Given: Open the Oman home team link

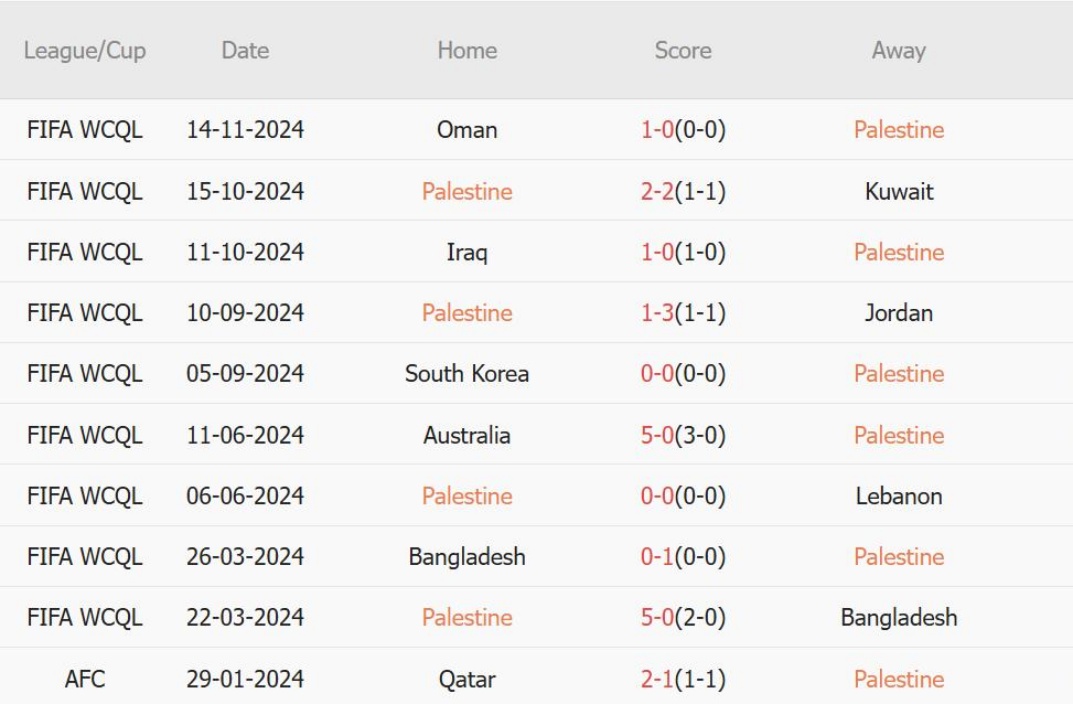Looking at the screenshot, I should (x=467, y=130).
